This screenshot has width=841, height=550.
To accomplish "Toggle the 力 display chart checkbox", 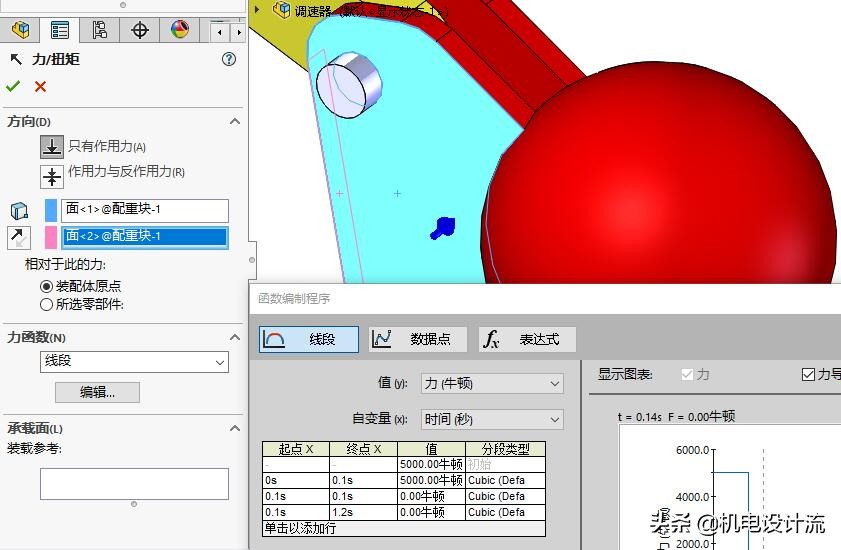I will tap(687, 375).
